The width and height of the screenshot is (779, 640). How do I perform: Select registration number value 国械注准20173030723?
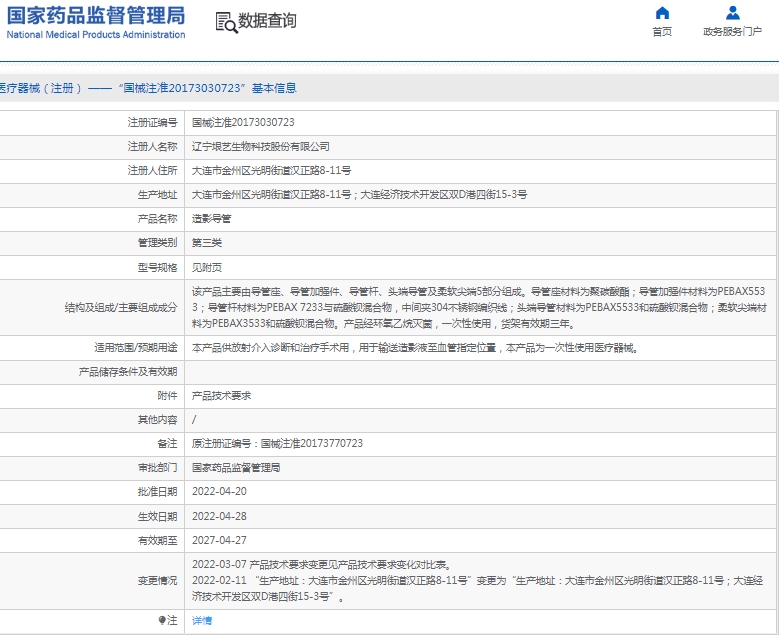click(243, 122)
